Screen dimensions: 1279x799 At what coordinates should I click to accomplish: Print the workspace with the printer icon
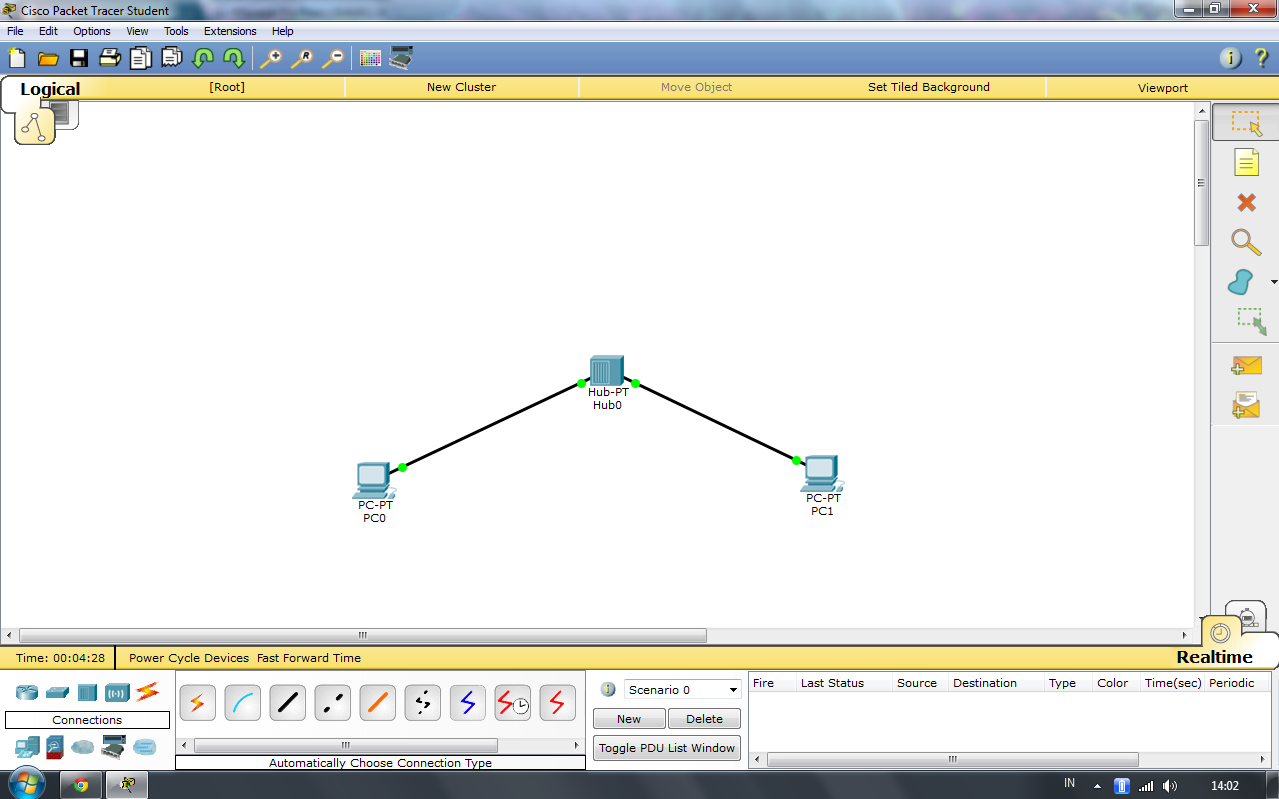110,58
